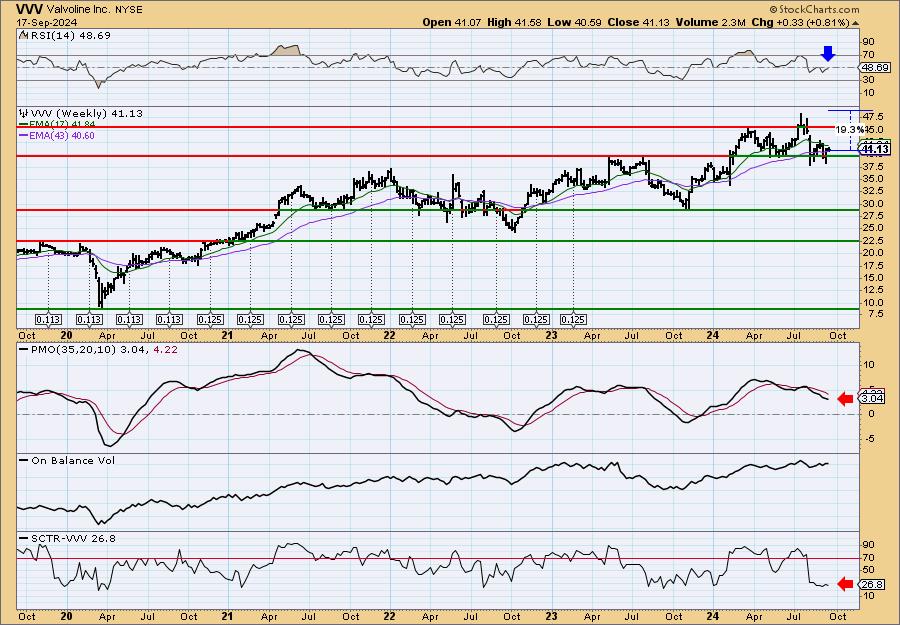Select the Chg +0.33 (+0.81%) value

click(x=800, y=22)
